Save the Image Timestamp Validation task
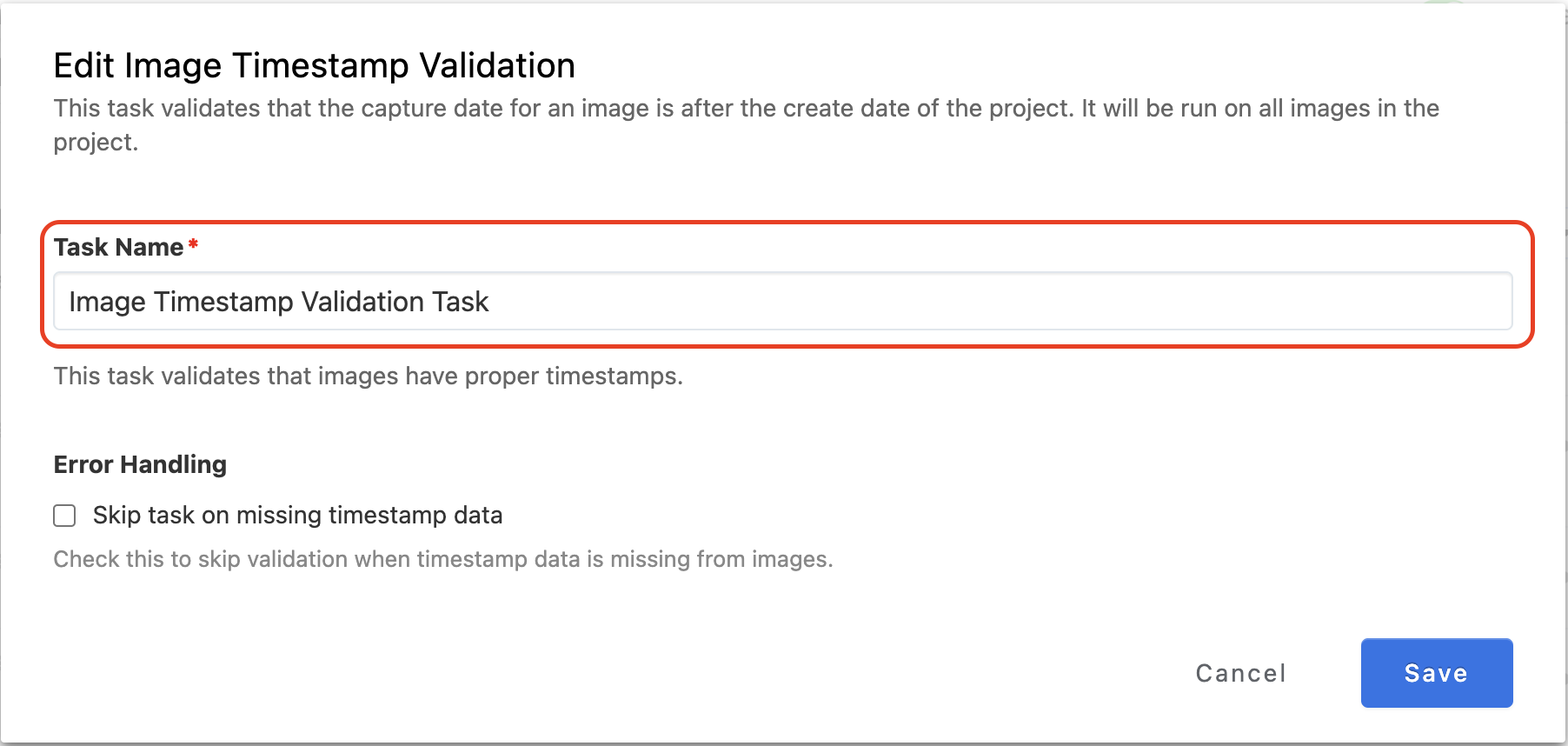 point(1436,673)
